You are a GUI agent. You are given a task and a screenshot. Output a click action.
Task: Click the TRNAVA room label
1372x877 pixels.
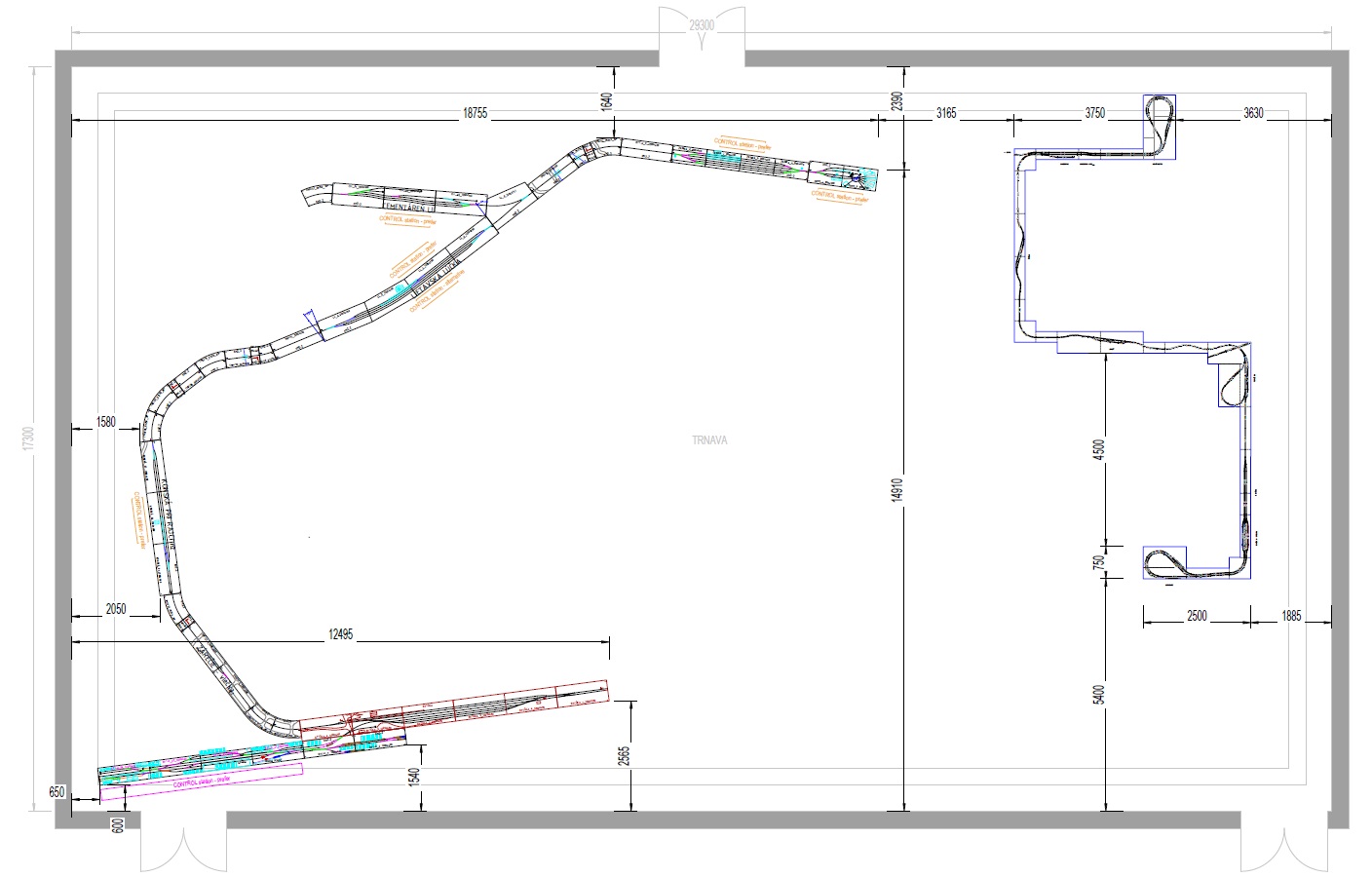[x=709, y=440]
